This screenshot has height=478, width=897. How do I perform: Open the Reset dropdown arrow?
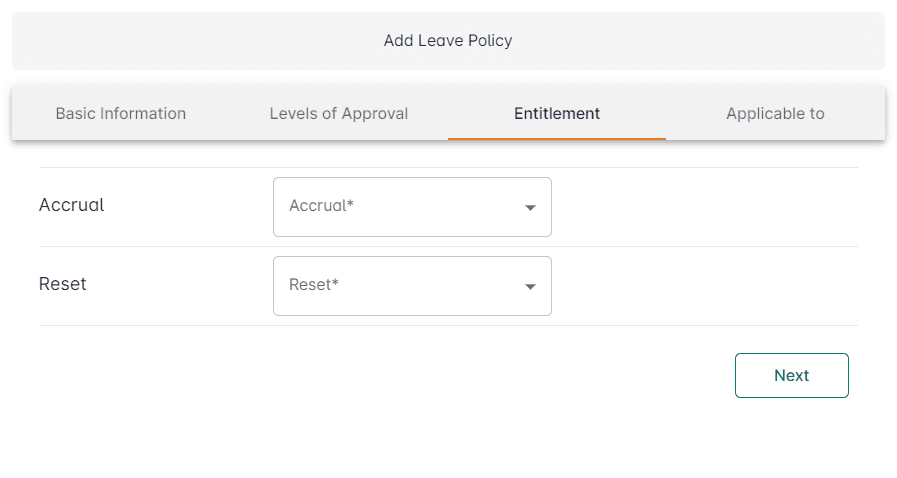click(530, 287)
